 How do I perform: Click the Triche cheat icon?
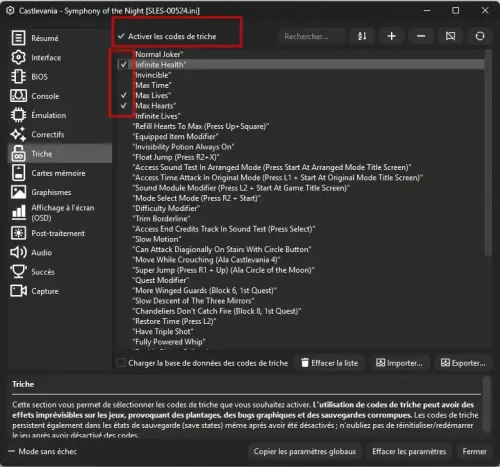tap(18, 153)
